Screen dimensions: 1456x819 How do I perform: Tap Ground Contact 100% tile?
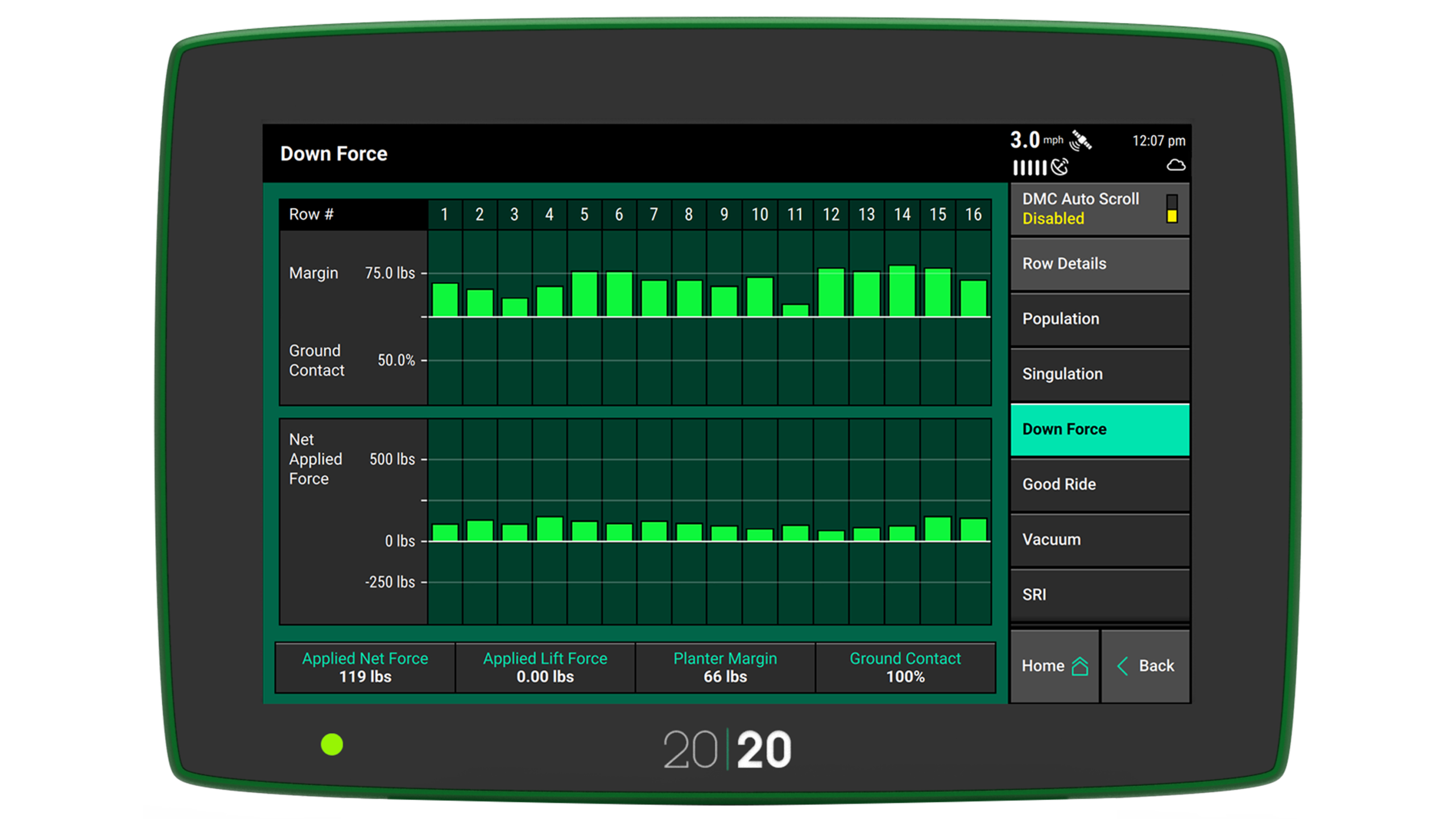(905, 668)
